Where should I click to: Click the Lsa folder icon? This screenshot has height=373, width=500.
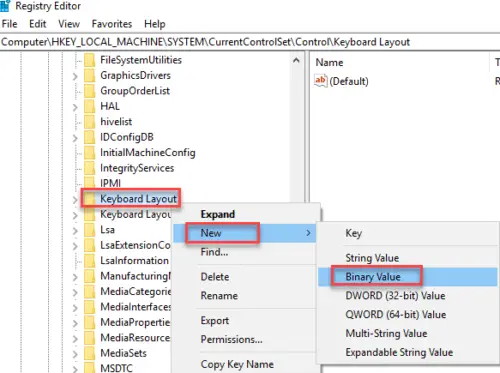click(89, 230)
